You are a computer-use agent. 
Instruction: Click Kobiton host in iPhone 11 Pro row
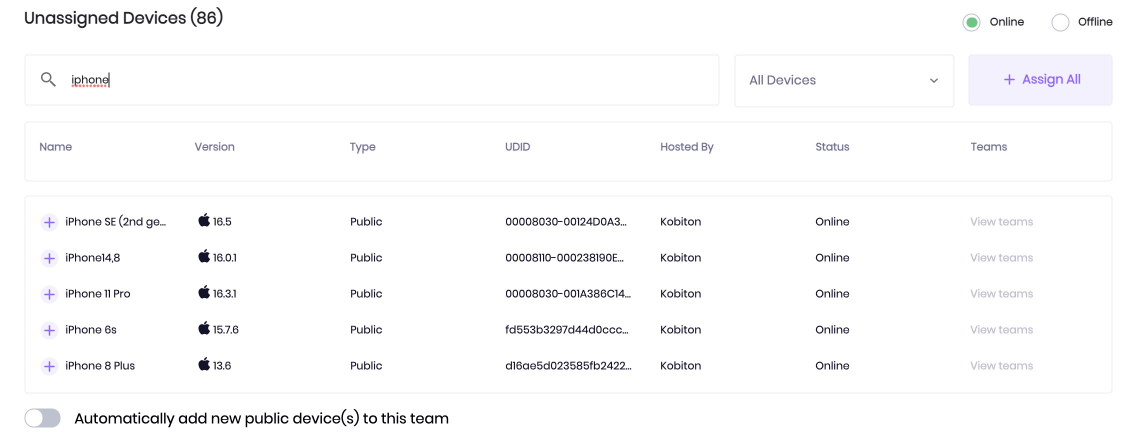click(680, 294)
